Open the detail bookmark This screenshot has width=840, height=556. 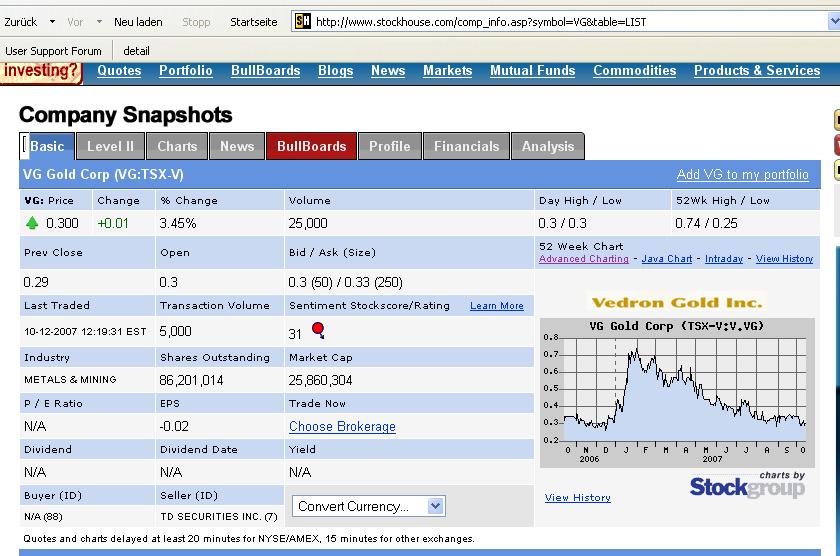[136, 51]
